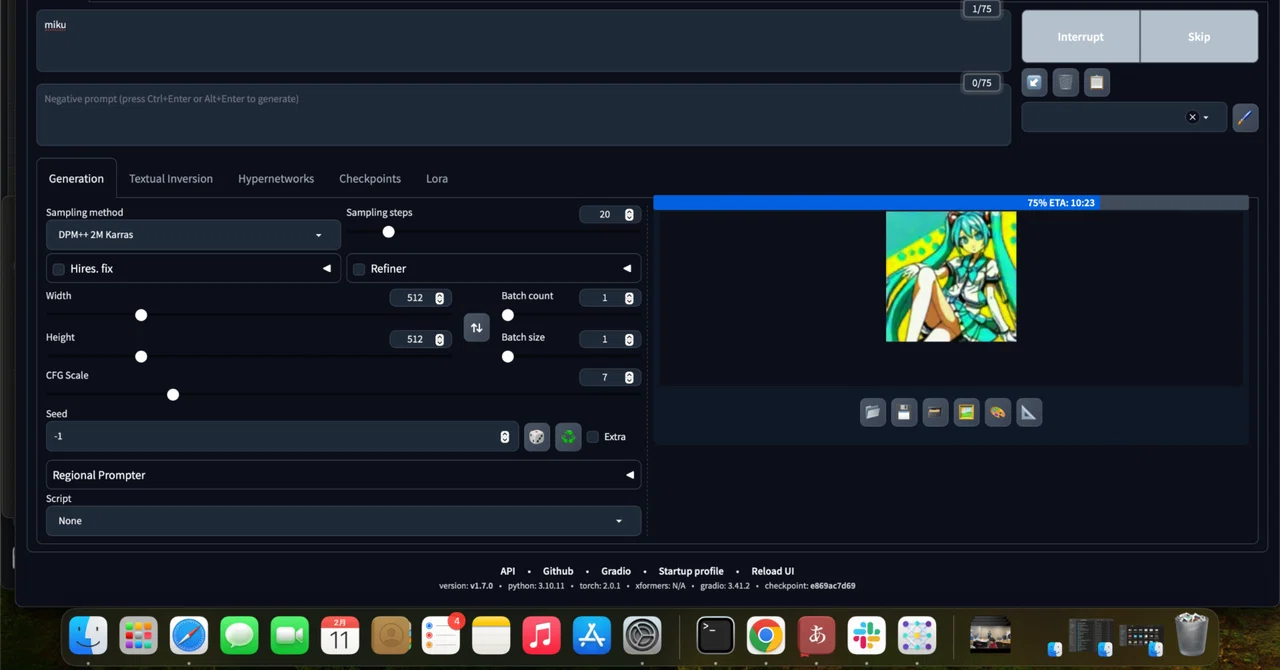
Task: Click the Width slider handle
Action: [x=141, y=315]
